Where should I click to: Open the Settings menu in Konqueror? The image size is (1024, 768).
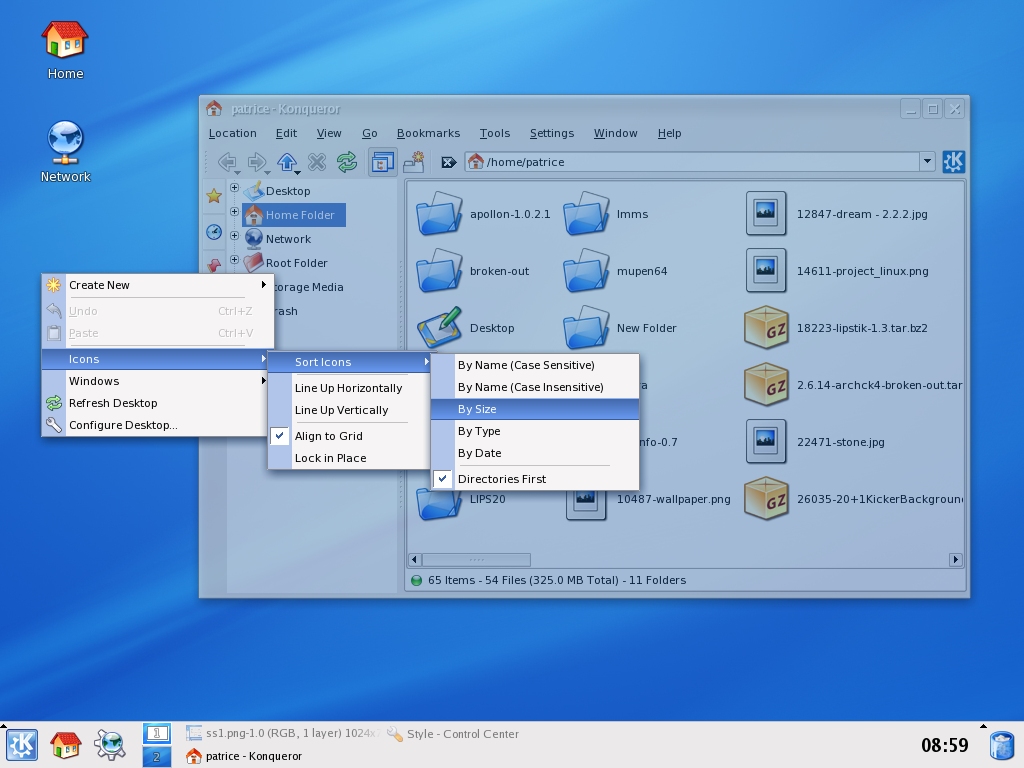[x=552, y=133]
